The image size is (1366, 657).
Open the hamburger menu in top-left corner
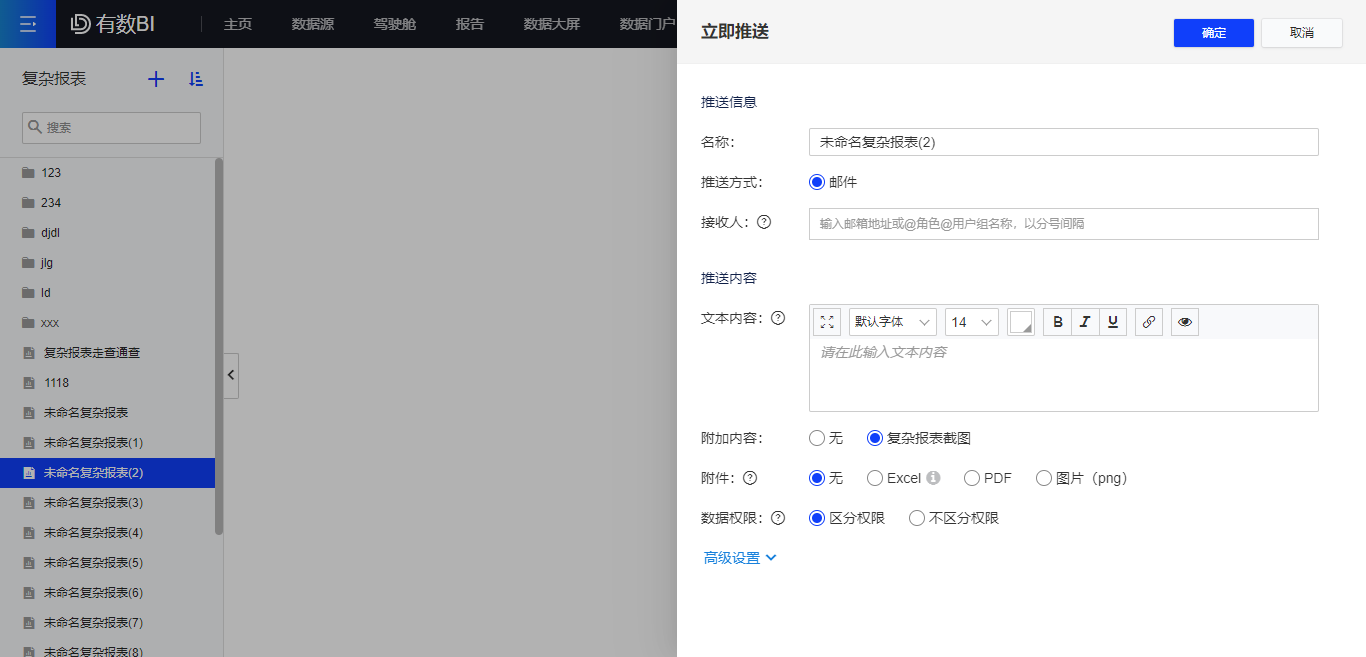pyautogui.click(x=27, y=23)
